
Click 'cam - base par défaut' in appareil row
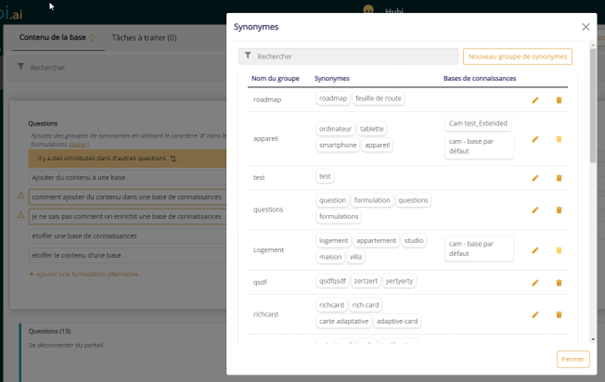click(x=479, y=146)
